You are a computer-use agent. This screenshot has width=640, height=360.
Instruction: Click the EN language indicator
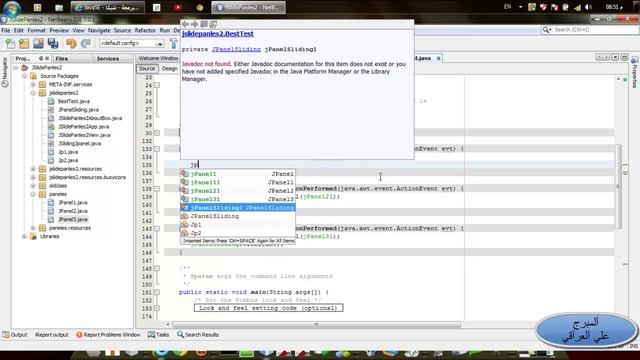[x=507, y=7]
